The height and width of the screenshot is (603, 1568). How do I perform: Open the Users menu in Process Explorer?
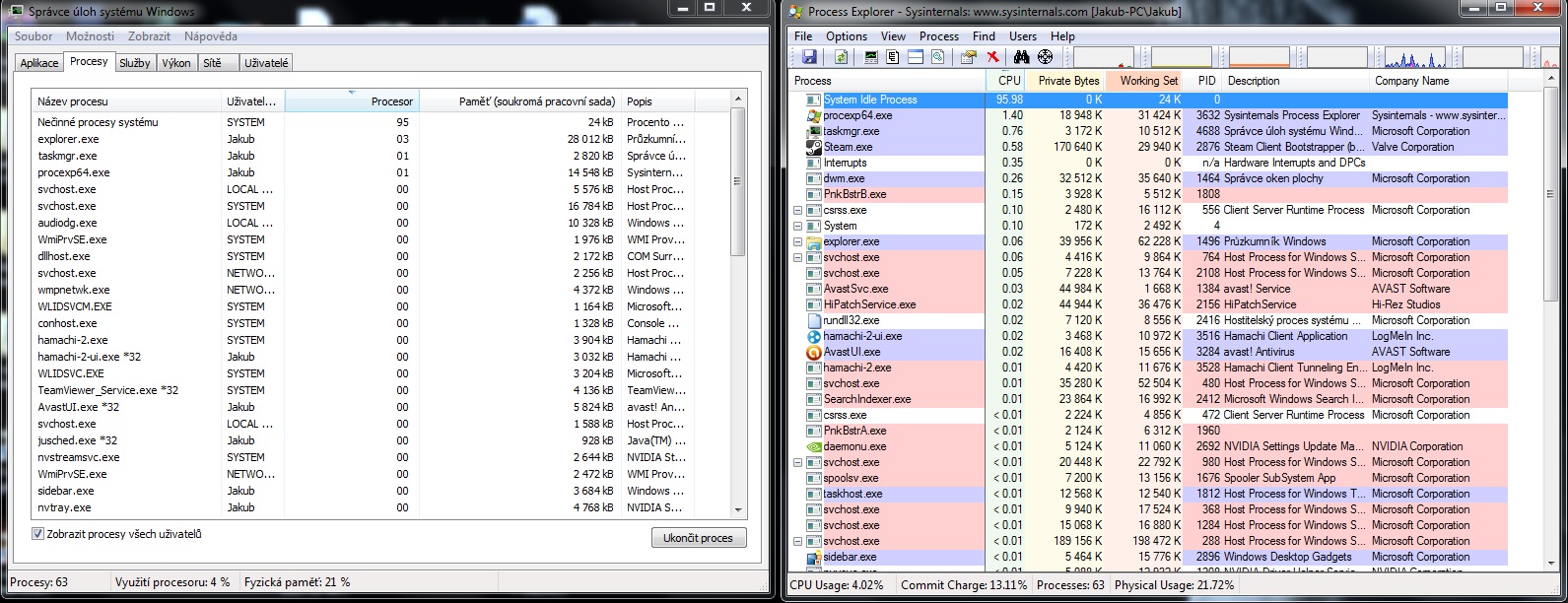pyautogui.click(x=1023, y=36)
